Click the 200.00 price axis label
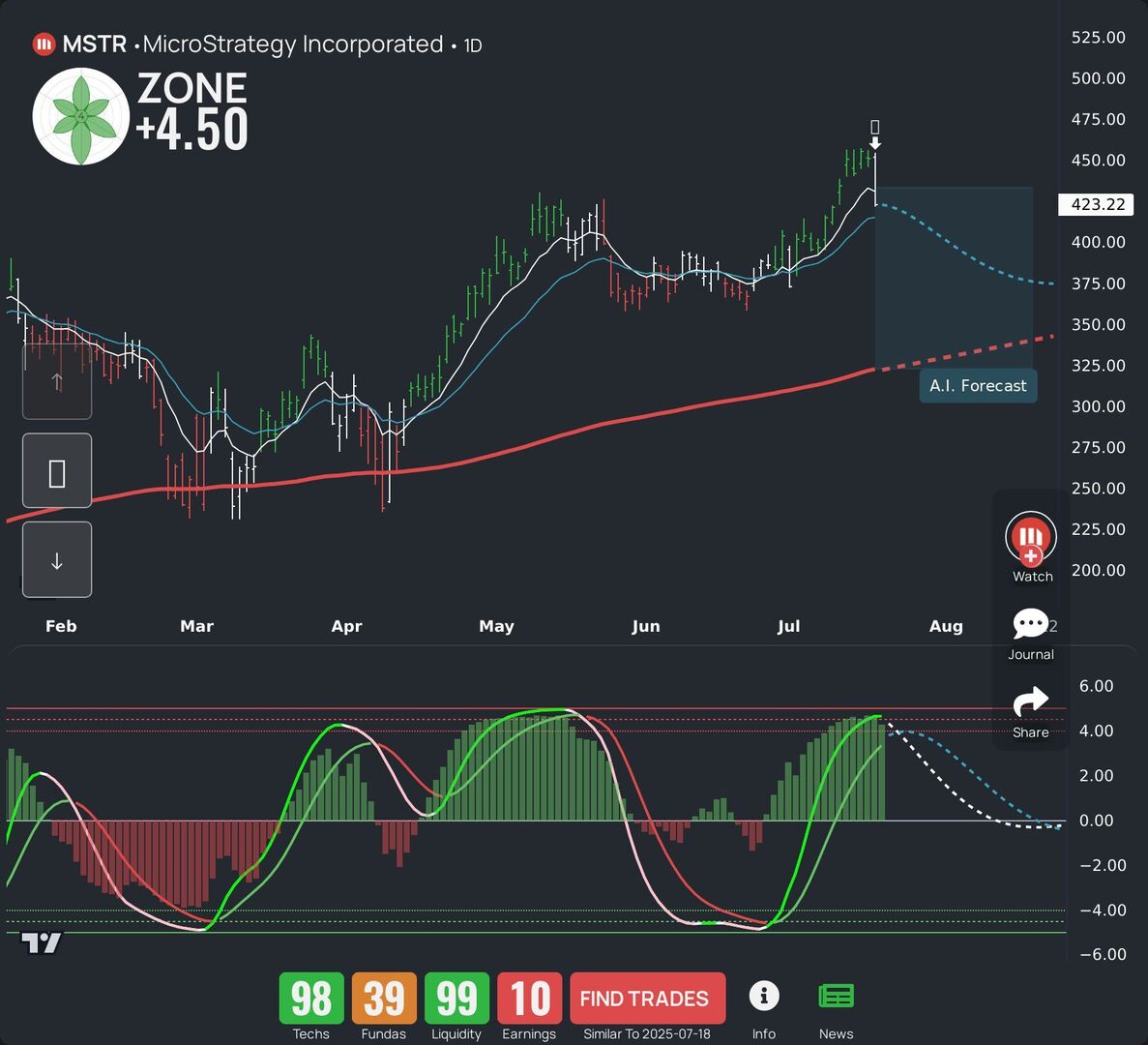 [1099, 571]
